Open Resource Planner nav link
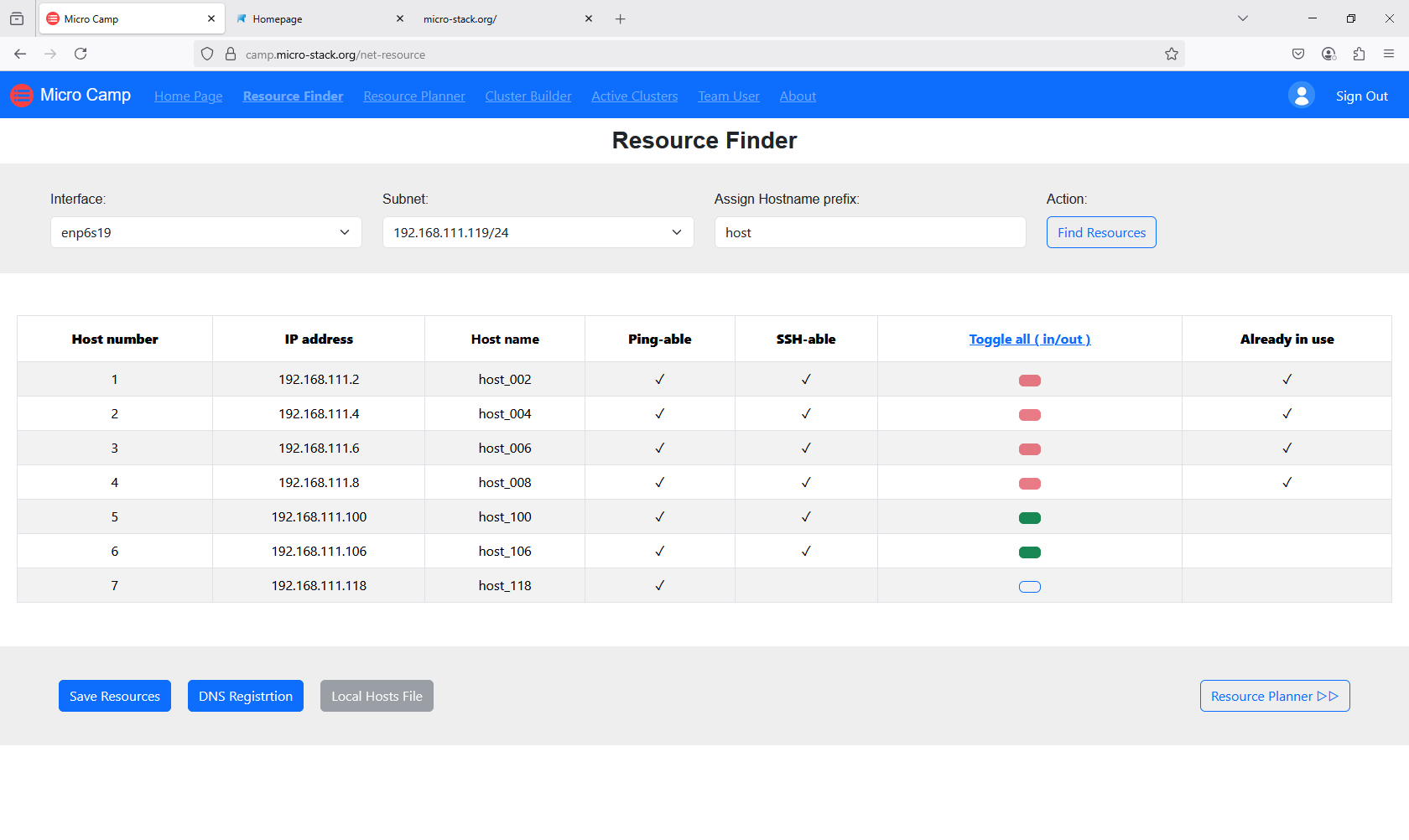The image size is (1409, 840). pyautogui.click(x=414, y=96)
